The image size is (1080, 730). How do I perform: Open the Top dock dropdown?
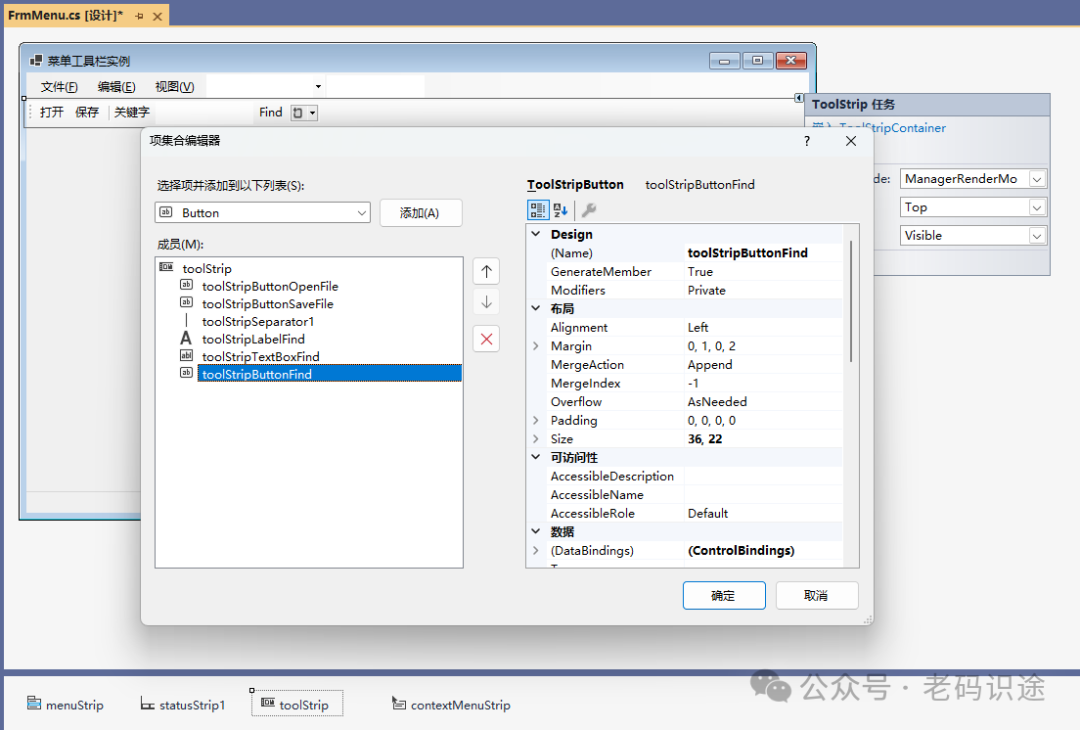[x=1037, y=207]
